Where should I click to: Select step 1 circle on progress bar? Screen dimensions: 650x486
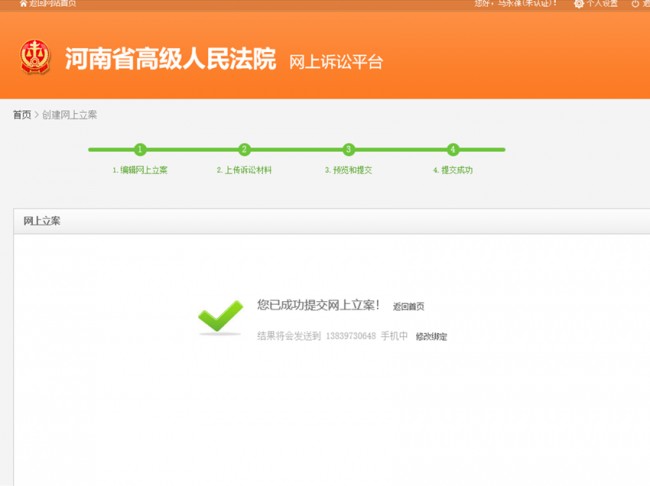[x=140, y=149]
